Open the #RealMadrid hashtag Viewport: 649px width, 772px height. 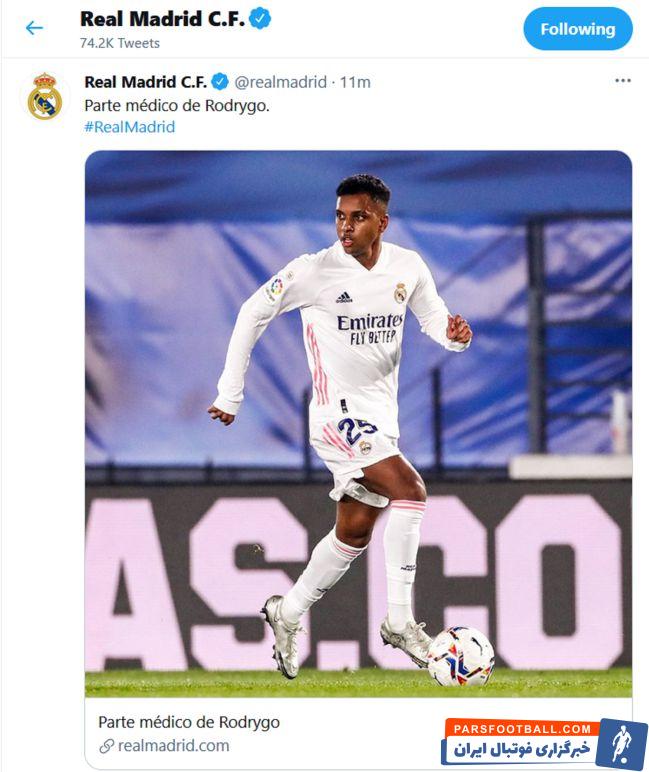coord(130,127)
